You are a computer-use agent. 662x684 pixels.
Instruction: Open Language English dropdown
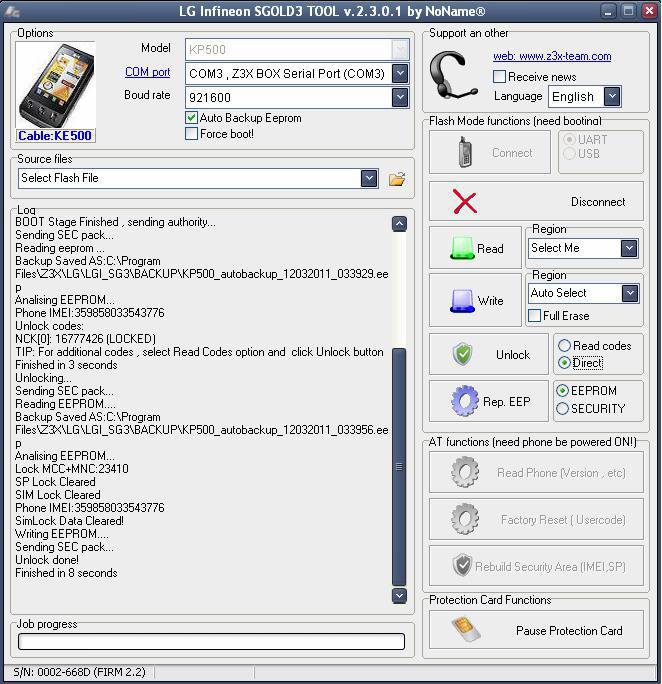click(x=612, y=96)
